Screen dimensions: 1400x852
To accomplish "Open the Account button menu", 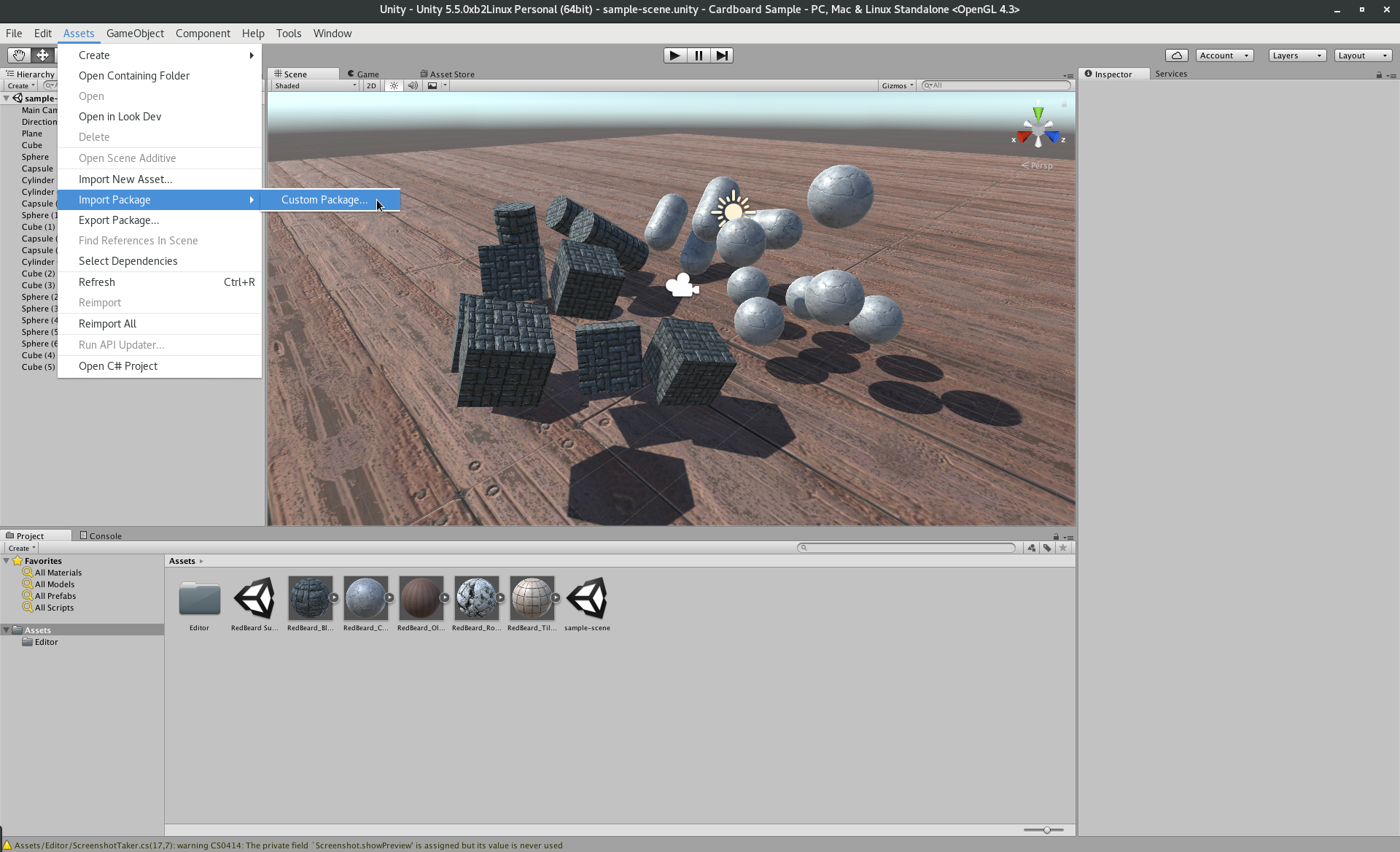I will coord(1224,55).
